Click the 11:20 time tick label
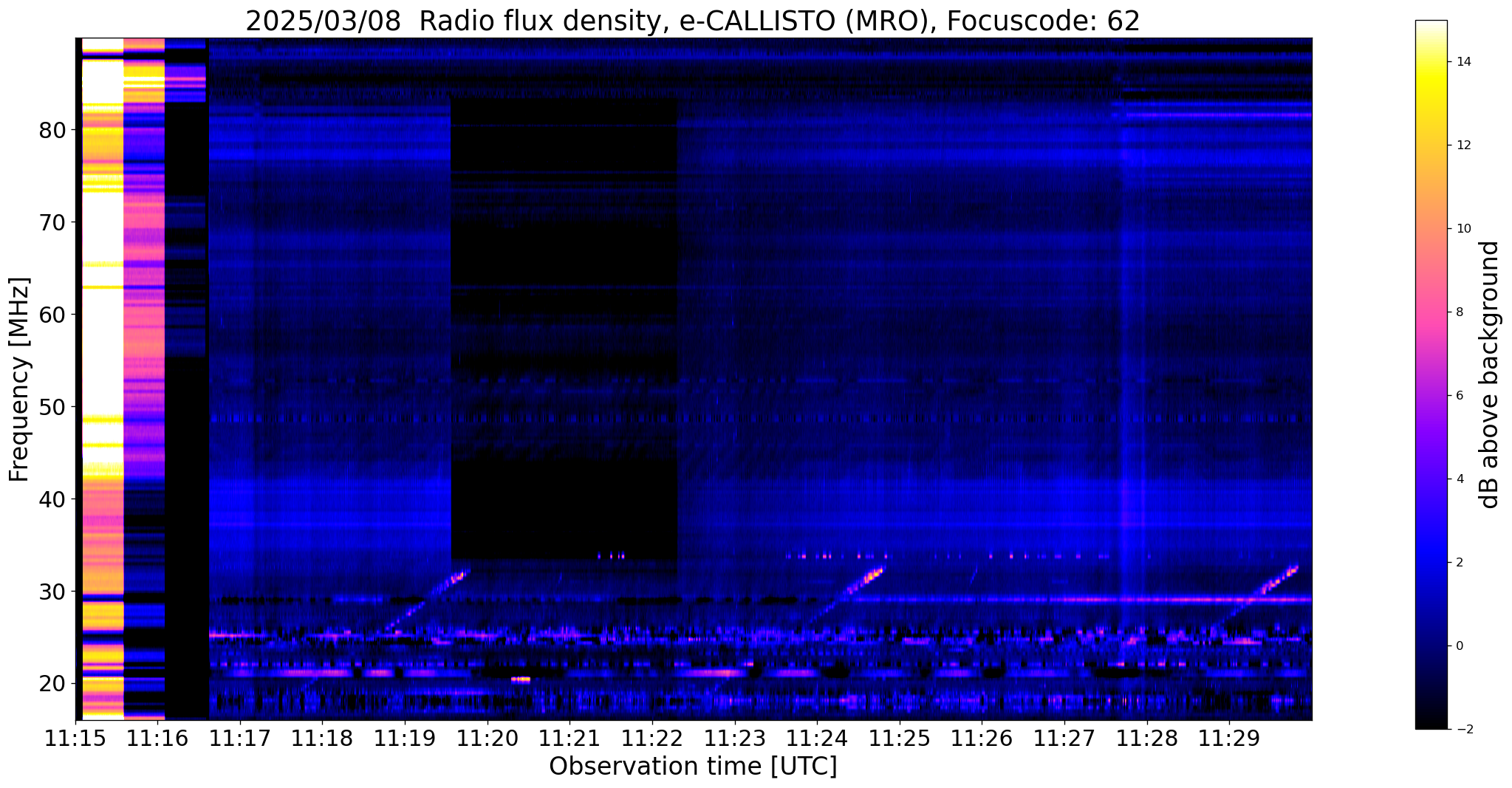1512x788 pixels. coord(488,739)
